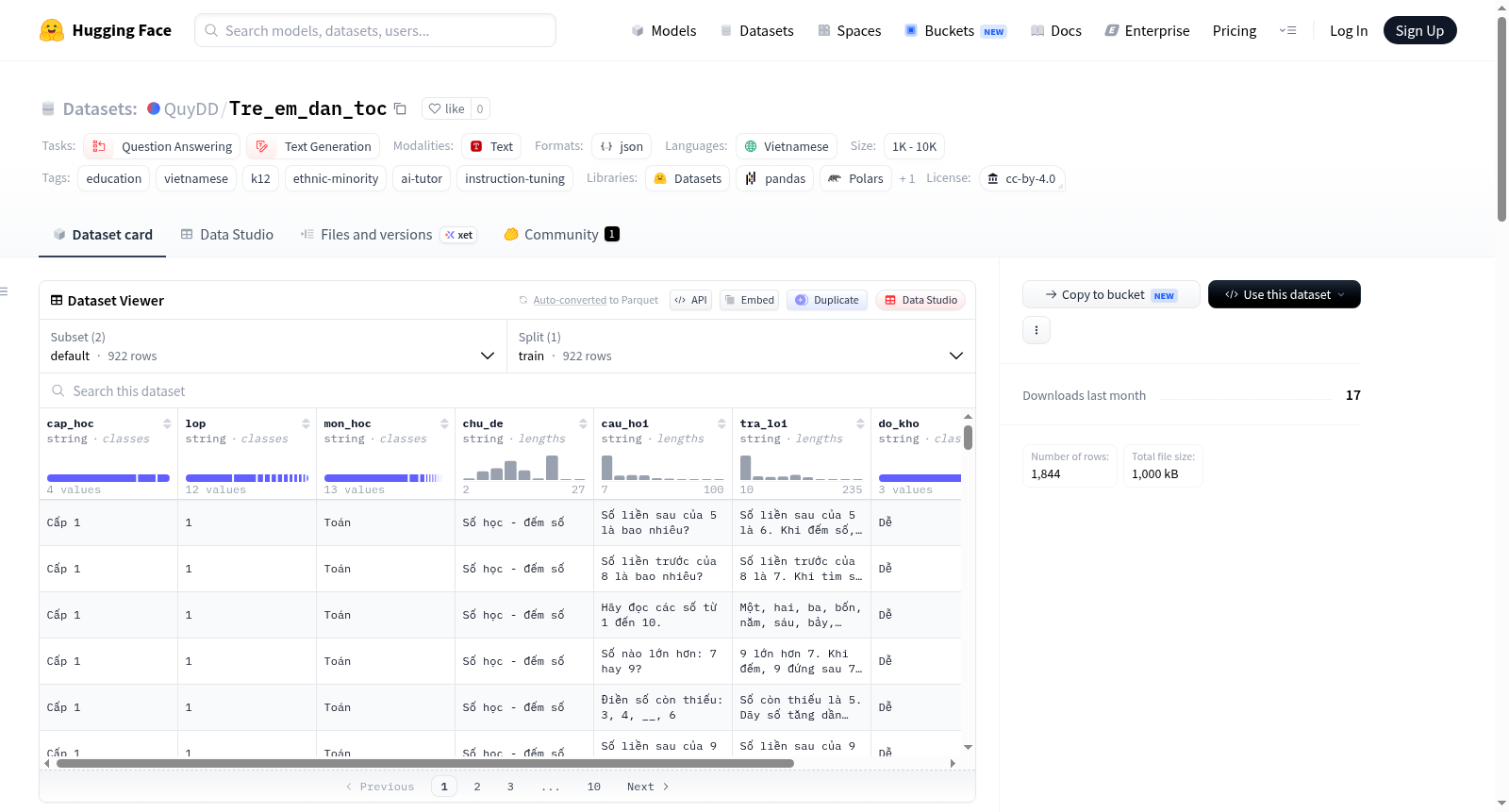Screen dimensions: 1509x812
Task: Select cell 'Số nào lớn hơn: 7 hay 9?'
Action: click(x=663, y=661)
